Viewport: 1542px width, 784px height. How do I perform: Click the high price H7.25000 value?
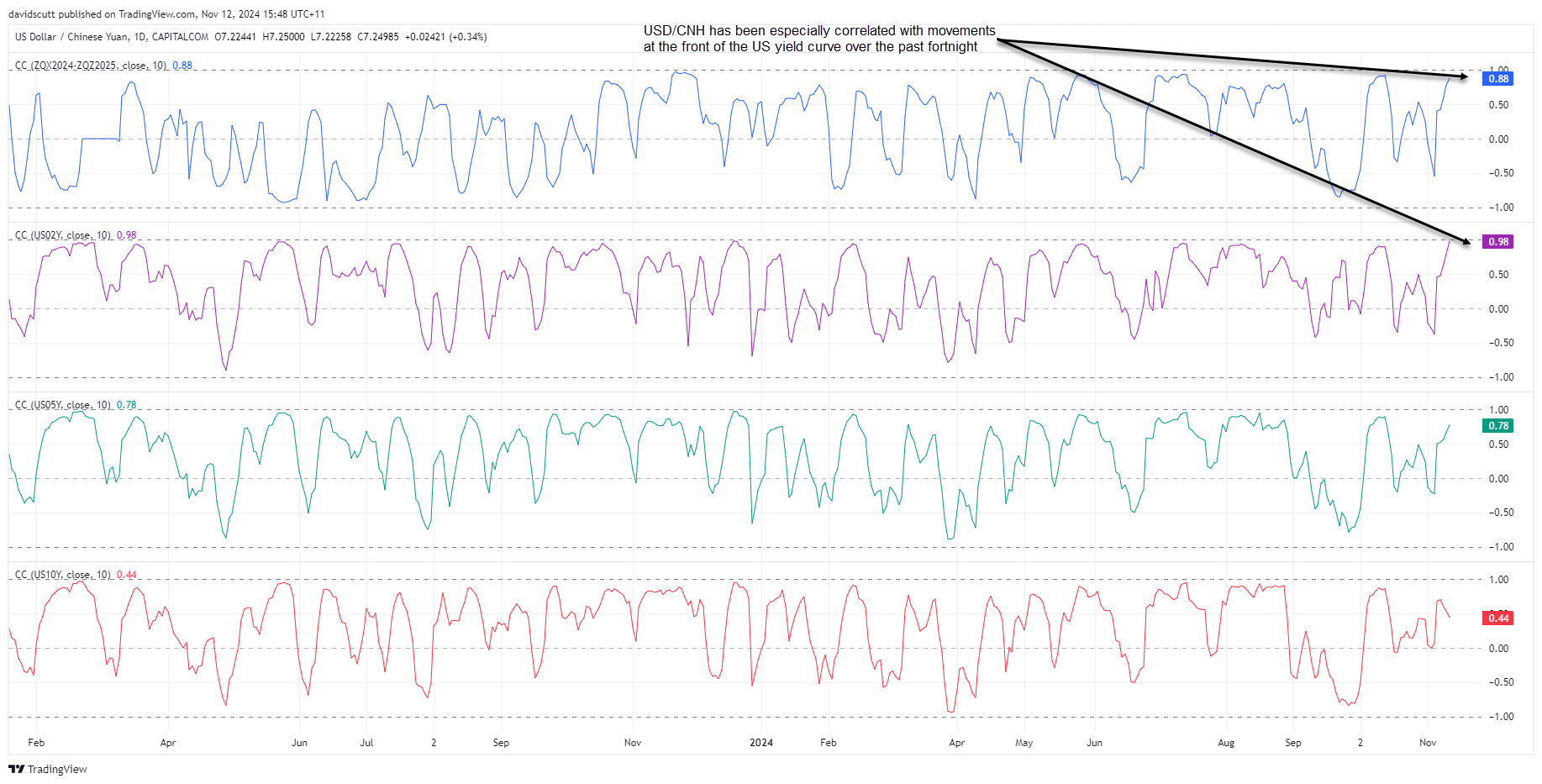[283, 37]
